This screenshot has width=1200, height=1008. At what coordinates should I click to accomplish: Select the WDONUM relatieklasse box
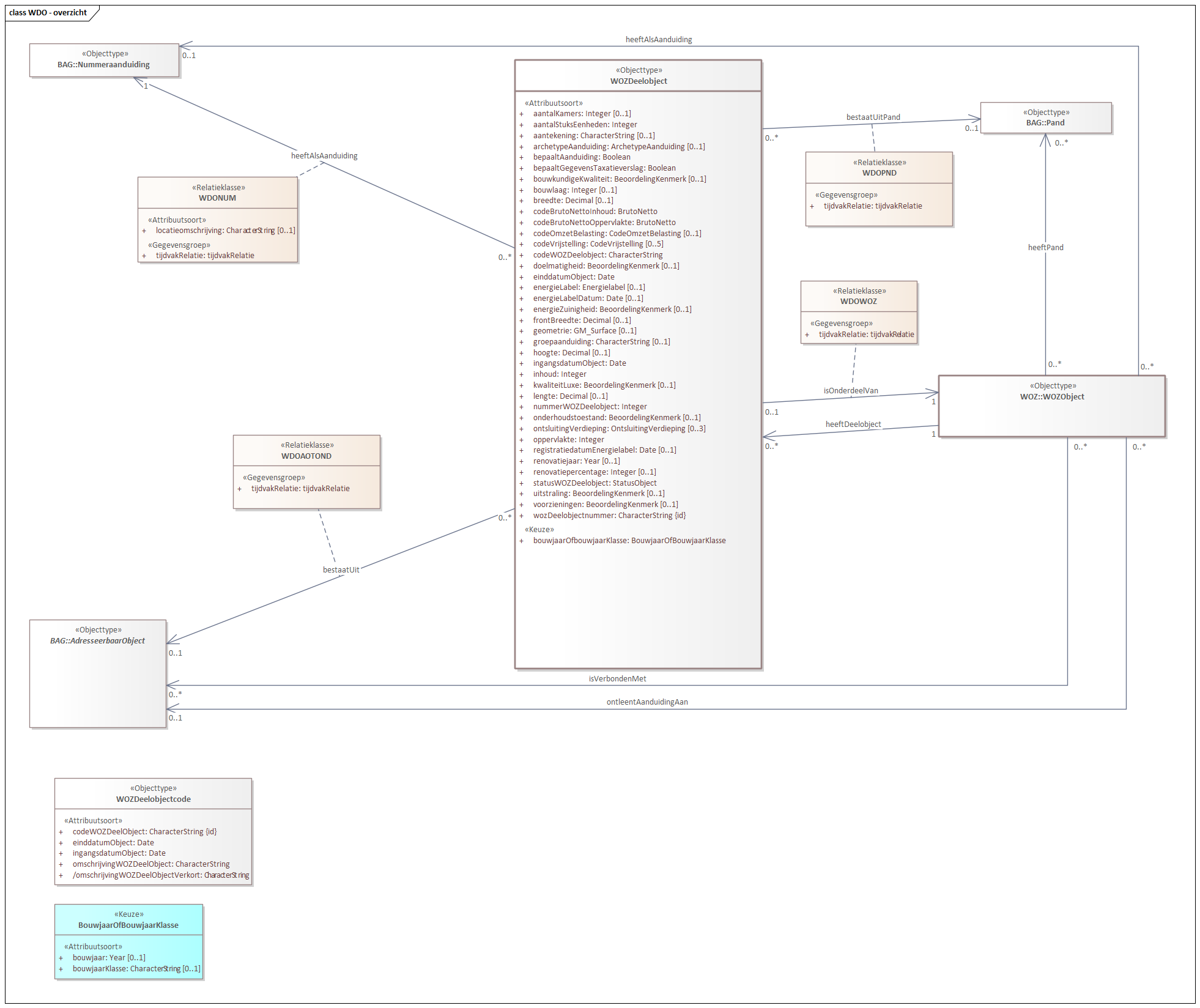(217, 220)
